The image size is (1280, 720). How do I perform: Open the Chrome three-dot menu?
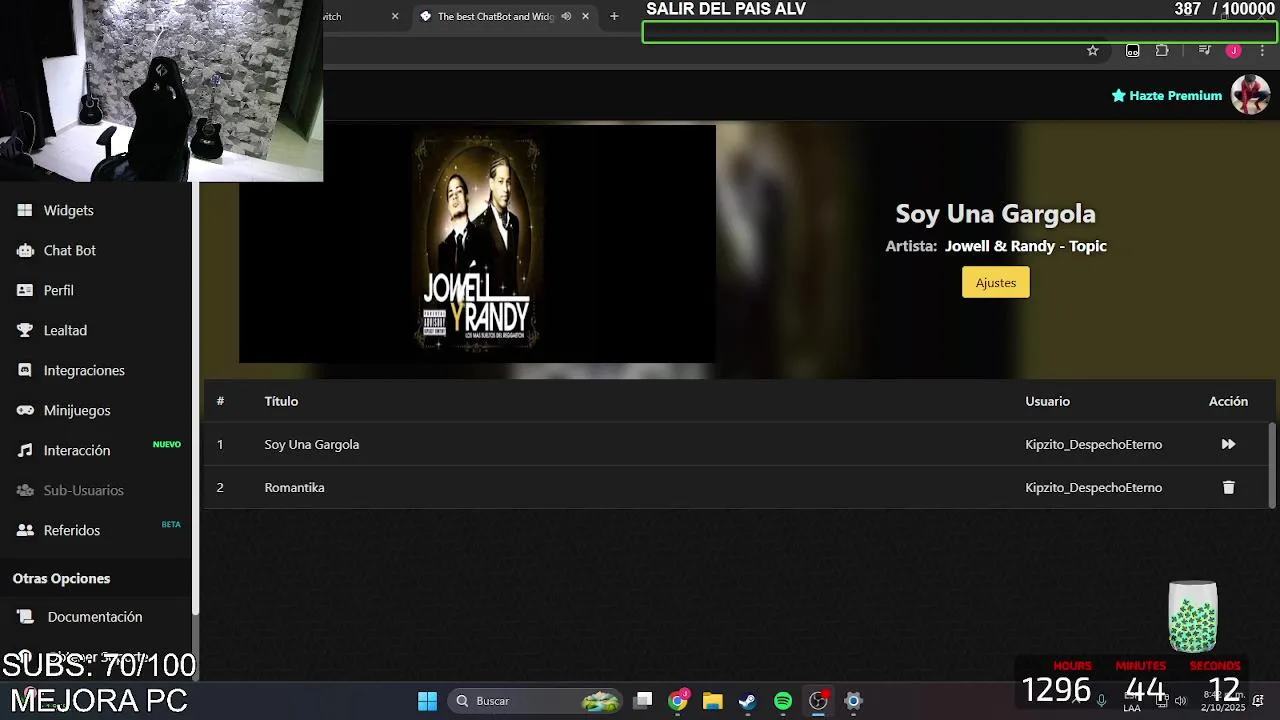pos(1262,50)
